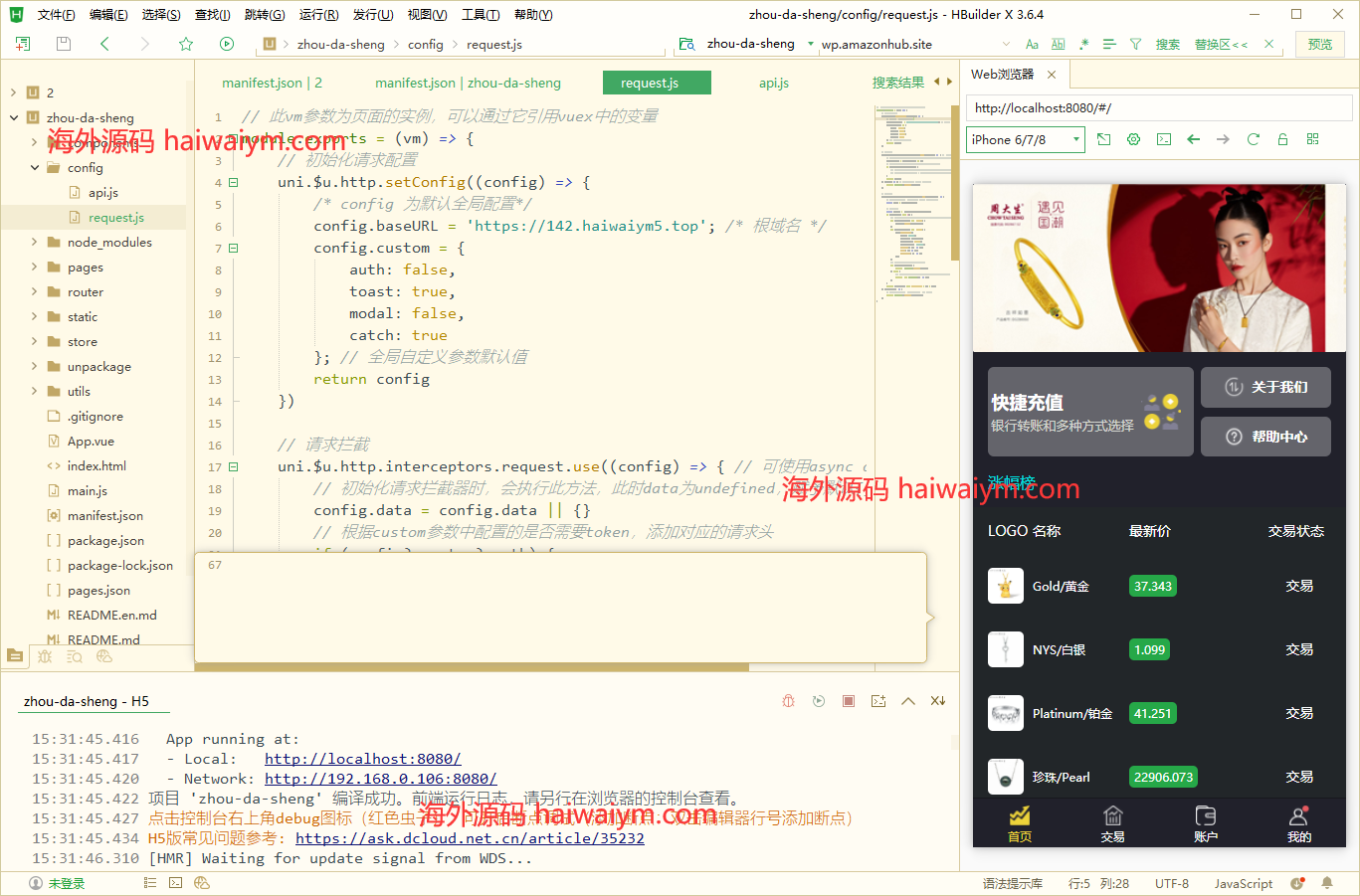Switch to the api.js editor tab

point(773,83)
